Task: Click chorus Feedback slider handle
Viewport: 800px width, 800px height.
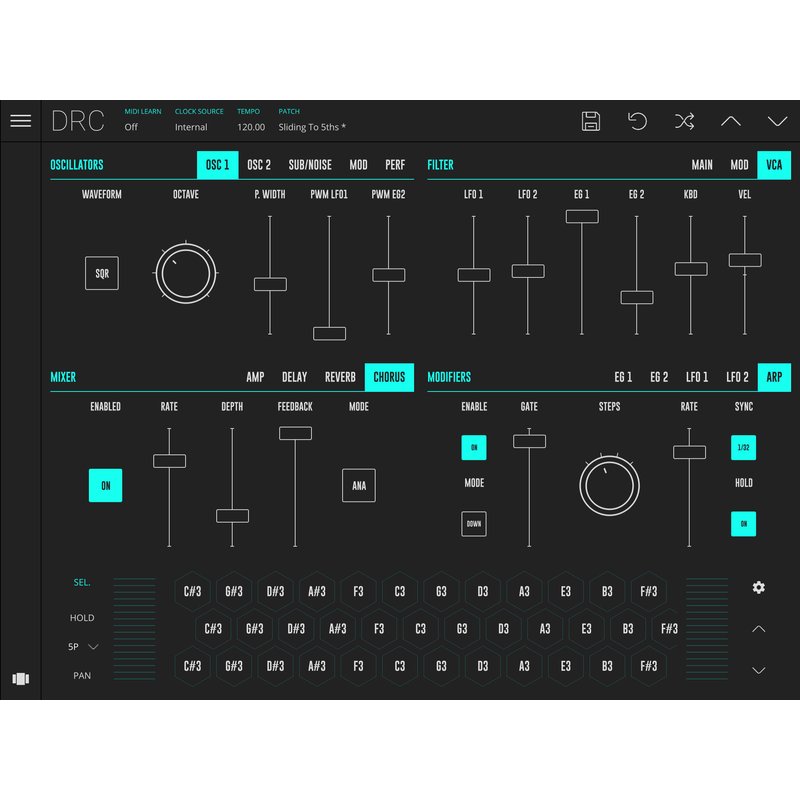Action: point(295,433)
